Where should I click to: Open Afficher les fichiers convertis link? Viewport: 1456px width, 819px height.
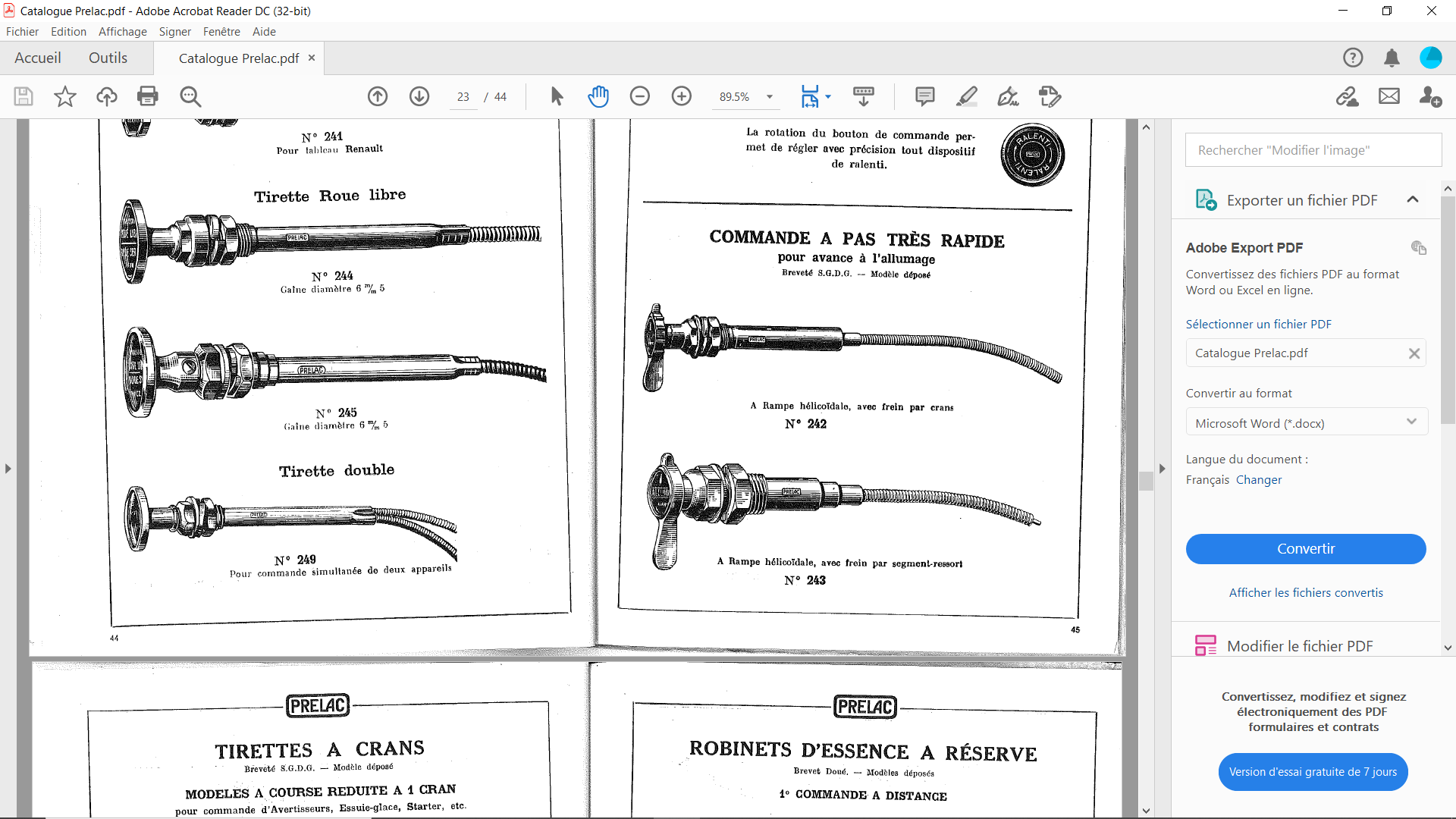tap(1305, 593)
